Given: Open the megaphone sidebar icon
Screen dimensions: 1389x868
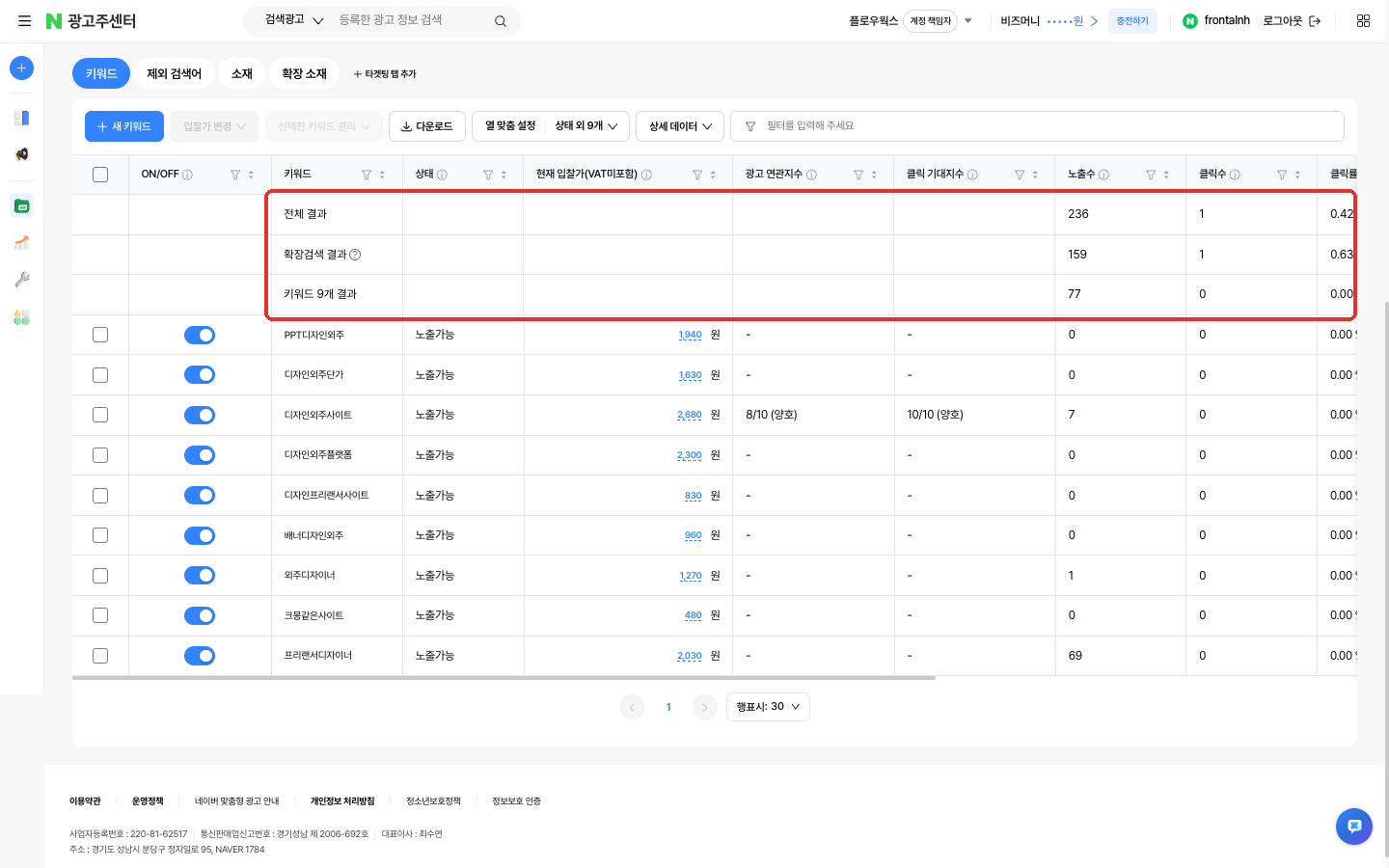Looking at the screenshot, I should click(x=21, y=154).
